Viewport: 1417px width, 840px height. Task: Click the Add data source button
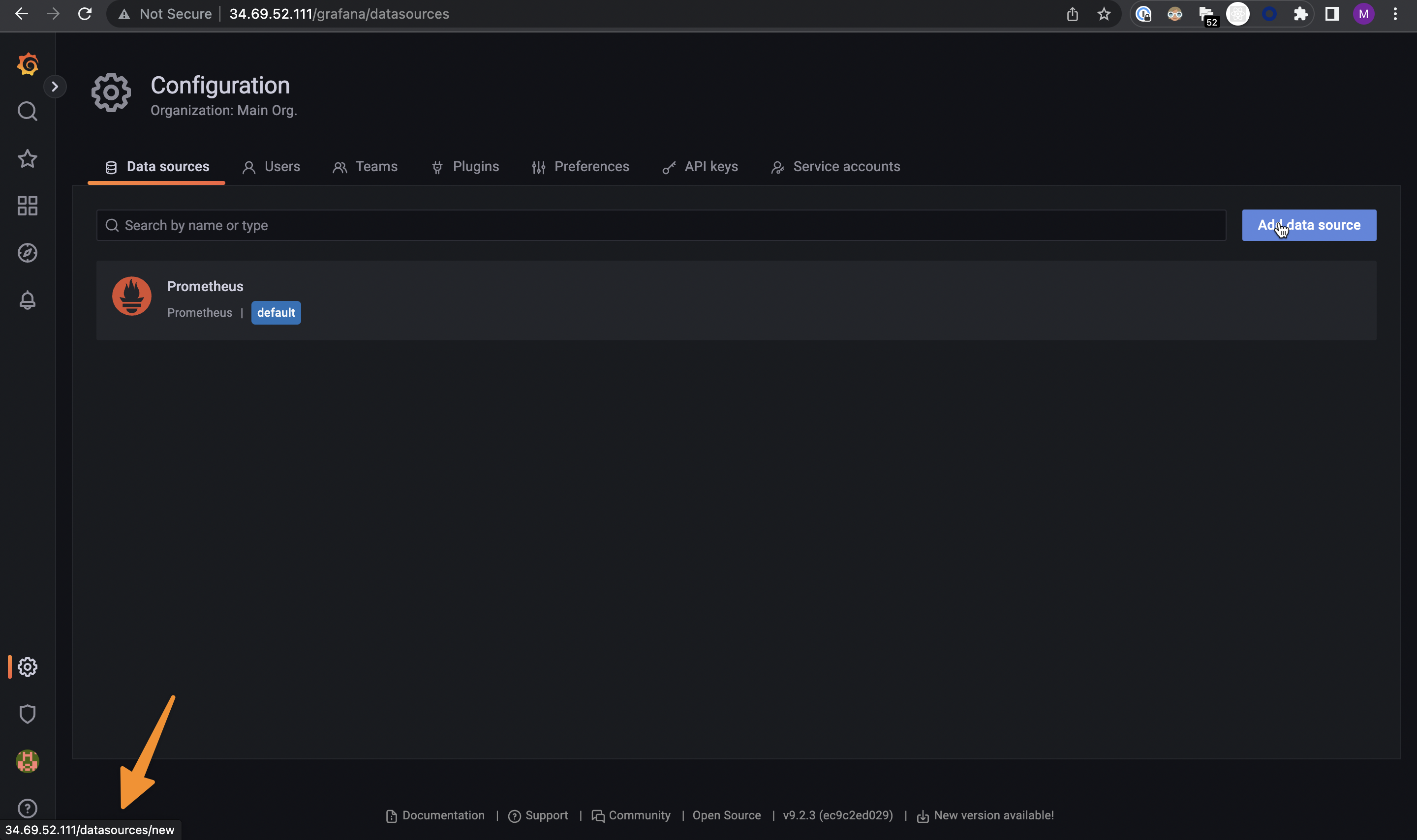point(1308,225)
